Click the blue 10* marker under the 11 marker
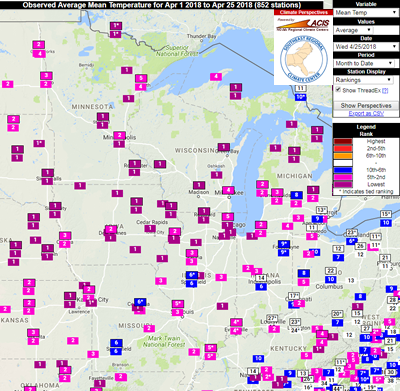Image resolution: width=400 pixels, height=391 pixels. click(x=300, y=97)
